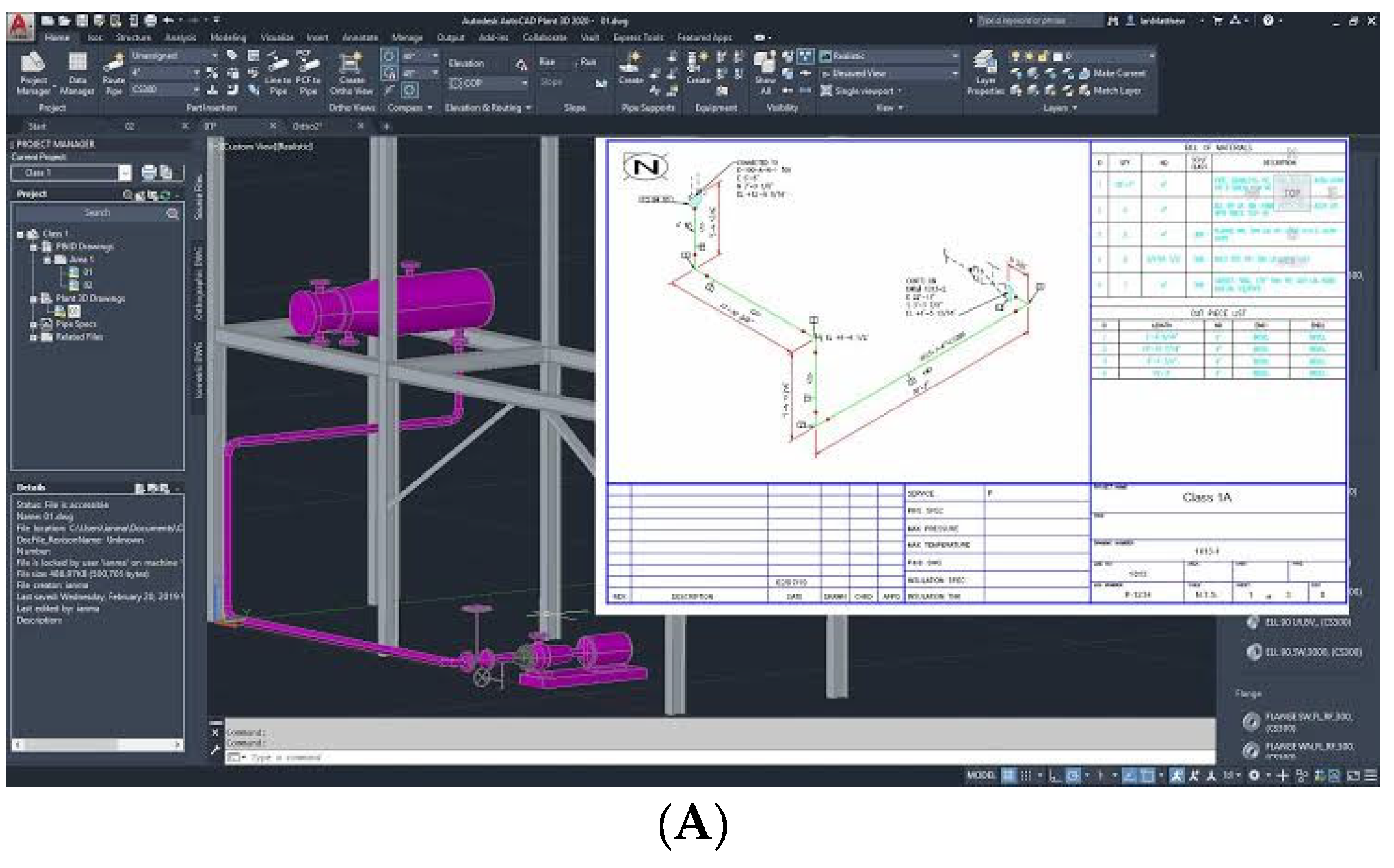This screenshot has width=1394, height=868.
Task: Open the Structure ribbon tab
Action: [x=133, y=37]
